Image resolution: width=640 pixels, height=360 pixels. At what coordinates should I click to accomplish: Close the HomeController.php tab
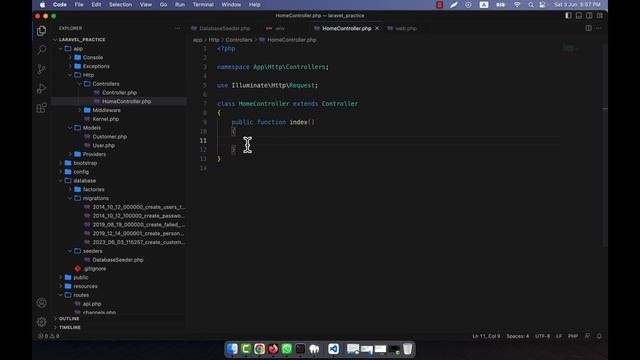pos(377,28)
